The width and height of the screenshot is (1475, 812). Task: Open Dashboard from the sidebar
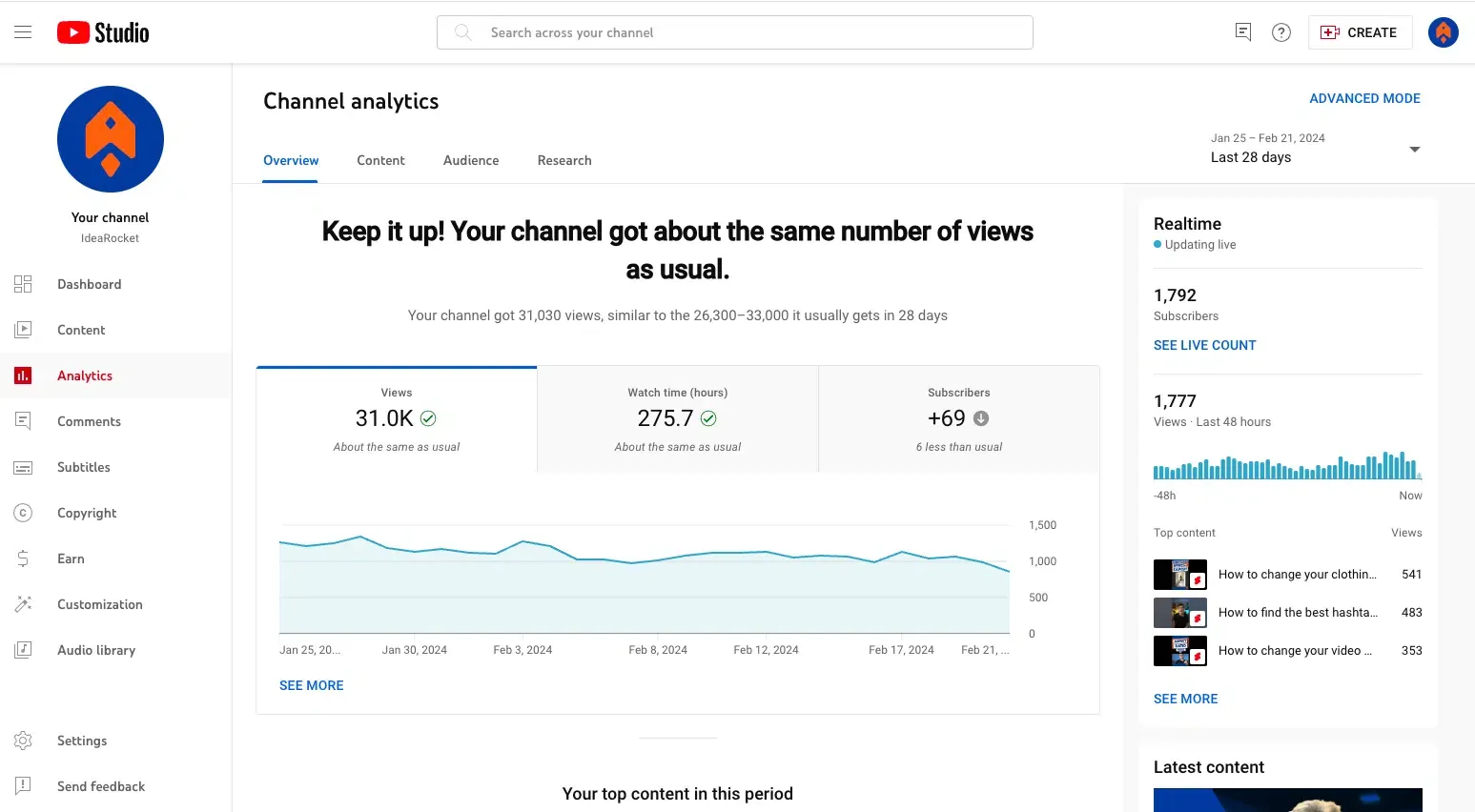[89, 284]
